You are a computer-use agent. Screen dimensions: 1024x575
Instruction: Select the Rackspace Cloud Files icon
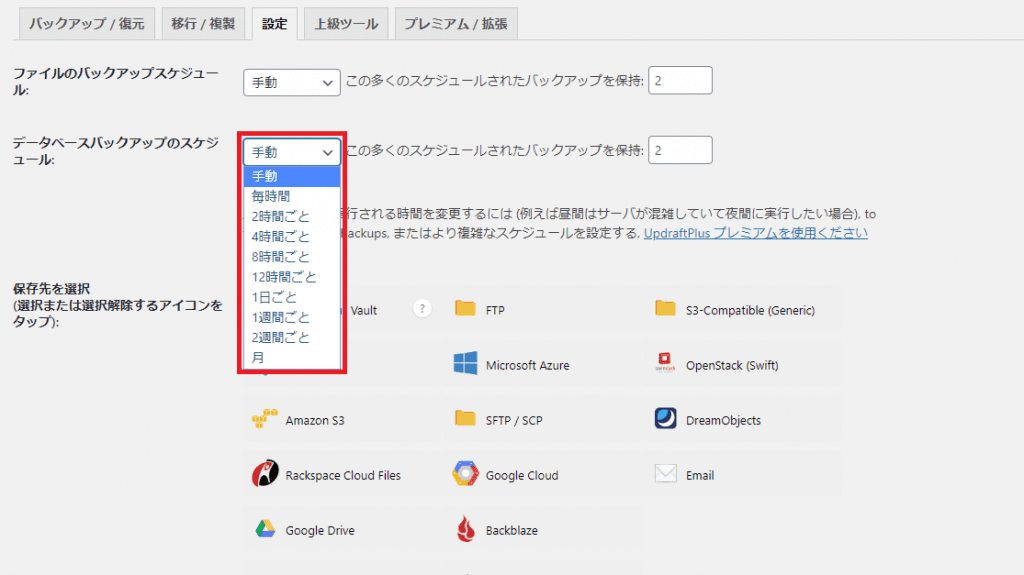pos(264,475)
